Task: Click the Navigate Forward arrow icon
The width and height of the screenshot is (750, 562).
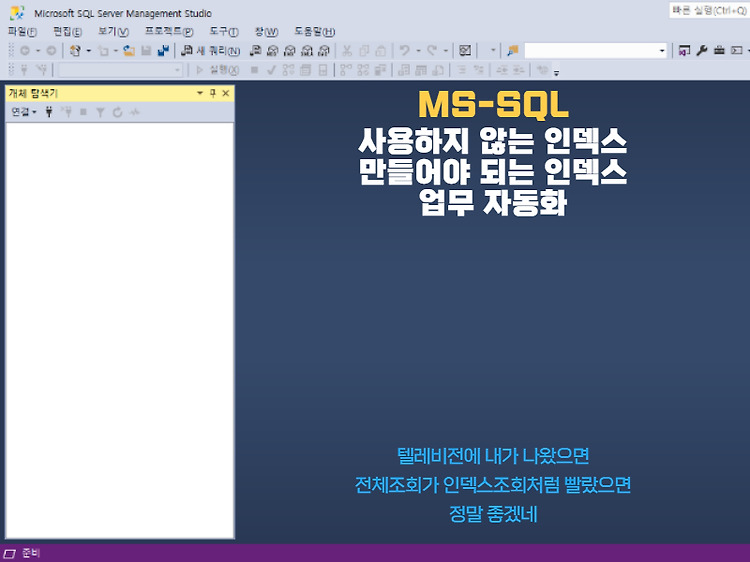Action: point(51,50)
